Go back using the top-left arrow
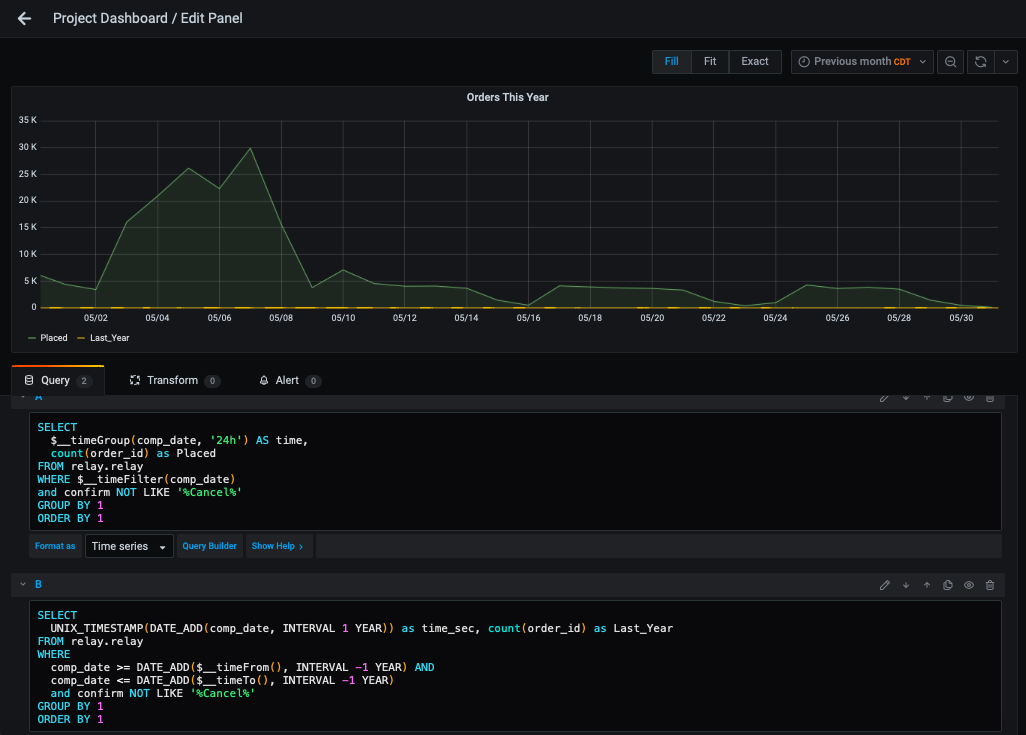Image resolution: width=1026 pixels, height=735 pixels. [x=24, y=18]
